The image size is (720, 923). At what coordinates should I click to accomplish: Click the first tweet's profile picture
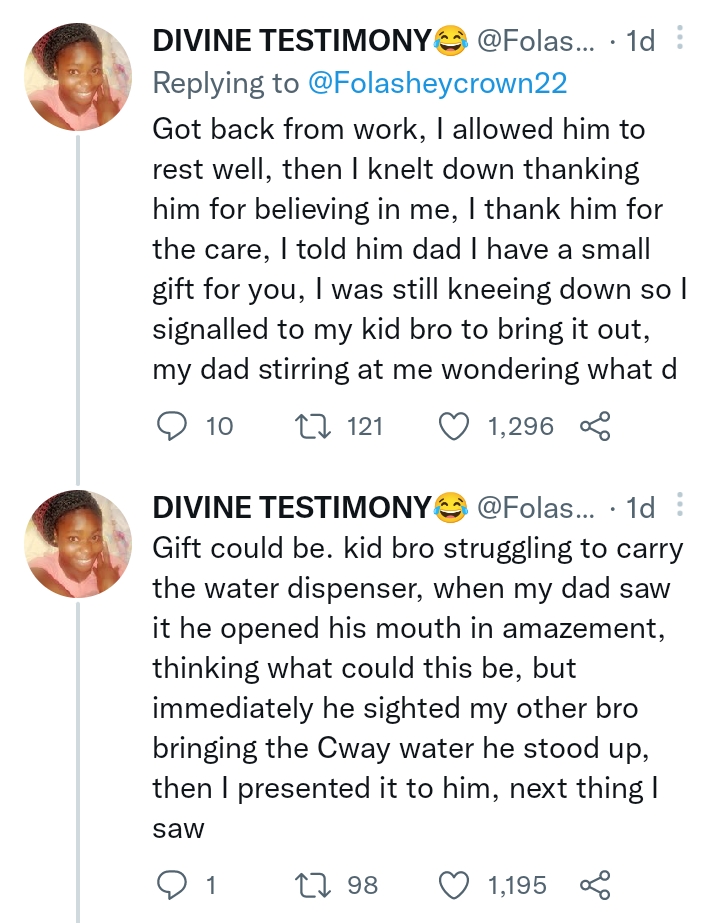(x=78, y=77)
